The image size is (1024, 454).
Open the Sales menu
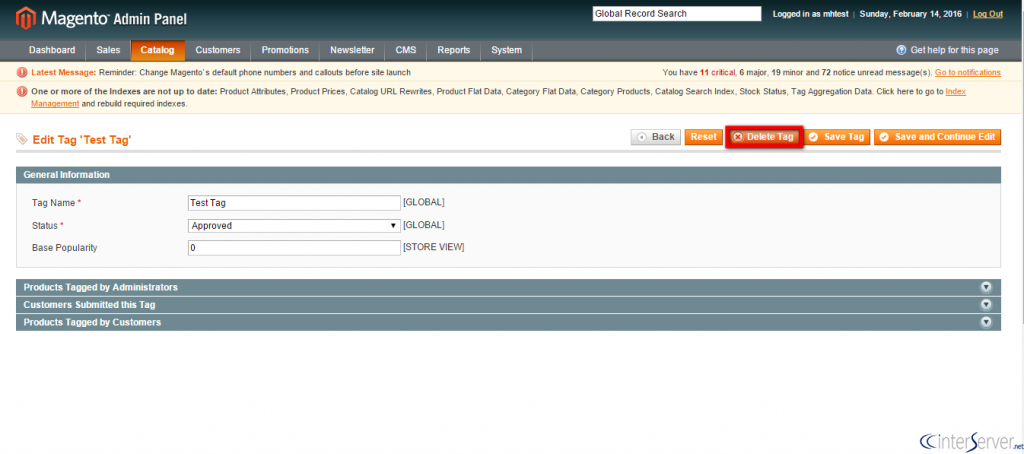click(108, 50)
